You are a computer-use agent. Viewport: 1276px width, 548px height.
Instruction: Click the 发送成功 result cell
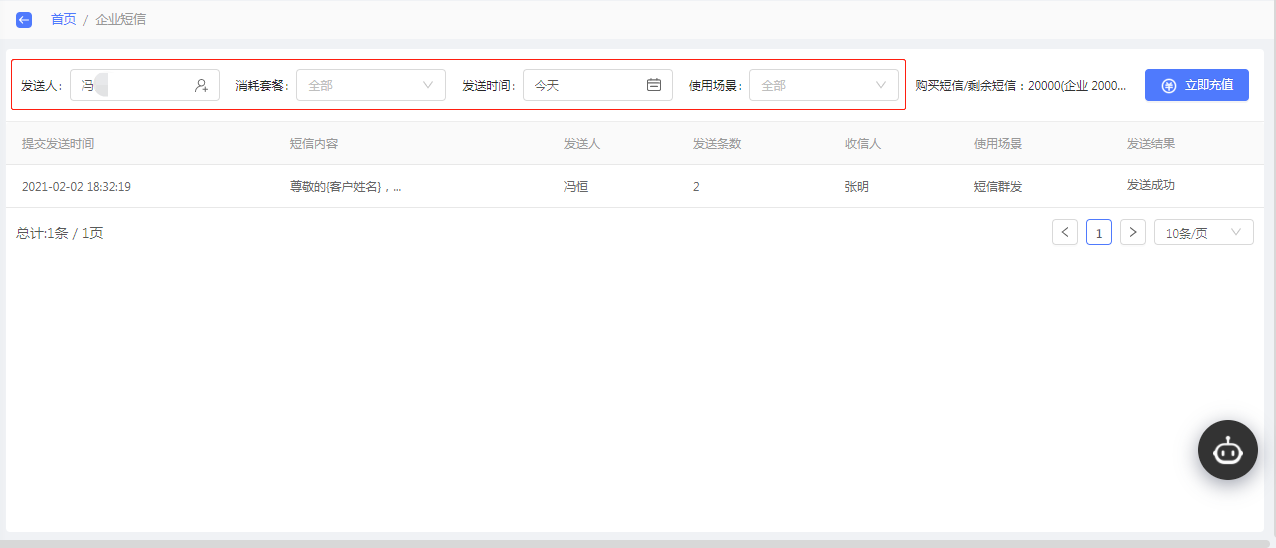click(1151, 185)
